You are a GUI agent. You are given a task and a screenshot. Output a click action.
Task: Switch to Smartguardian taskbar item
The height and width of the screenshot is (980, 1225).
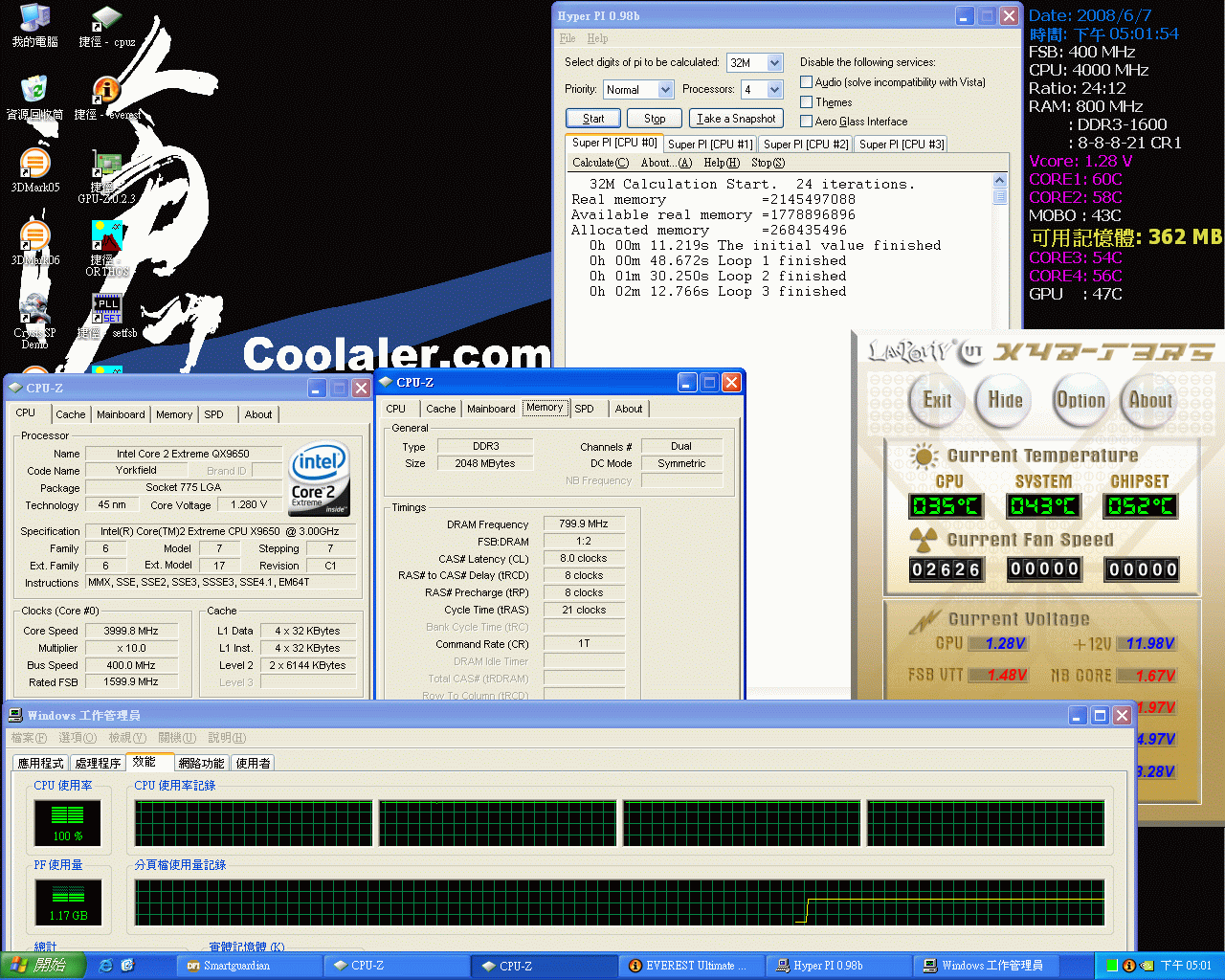(x=250, y=966)
